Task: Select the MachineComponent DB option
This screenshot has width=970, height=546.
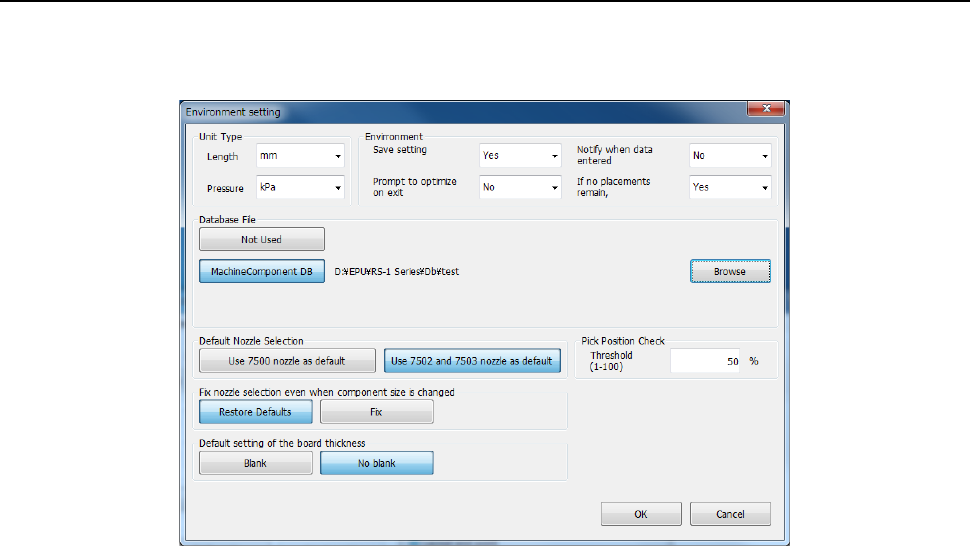Action: point(262,271)
